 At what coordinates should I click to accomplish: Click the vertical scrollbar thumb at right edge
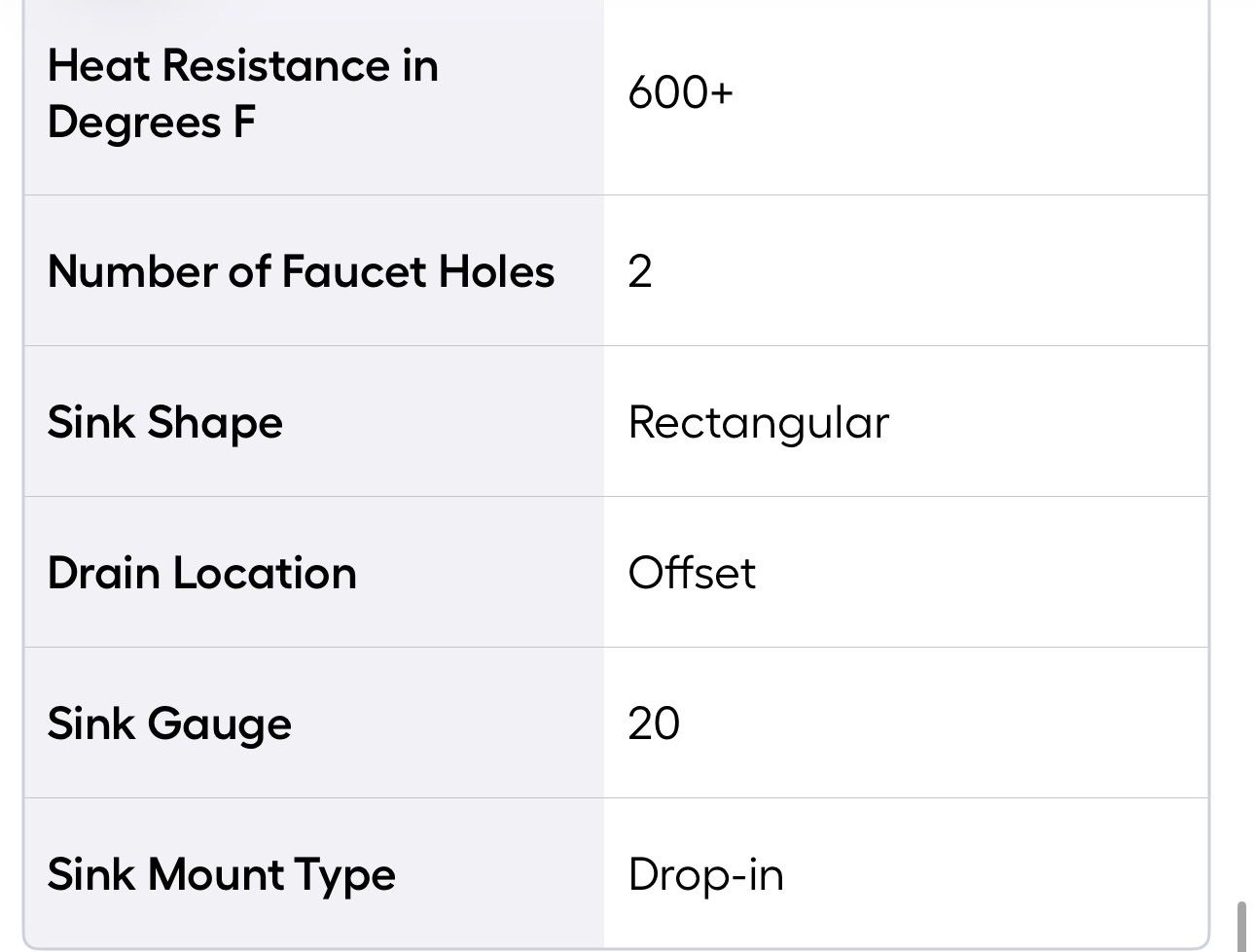(1242, 927)
